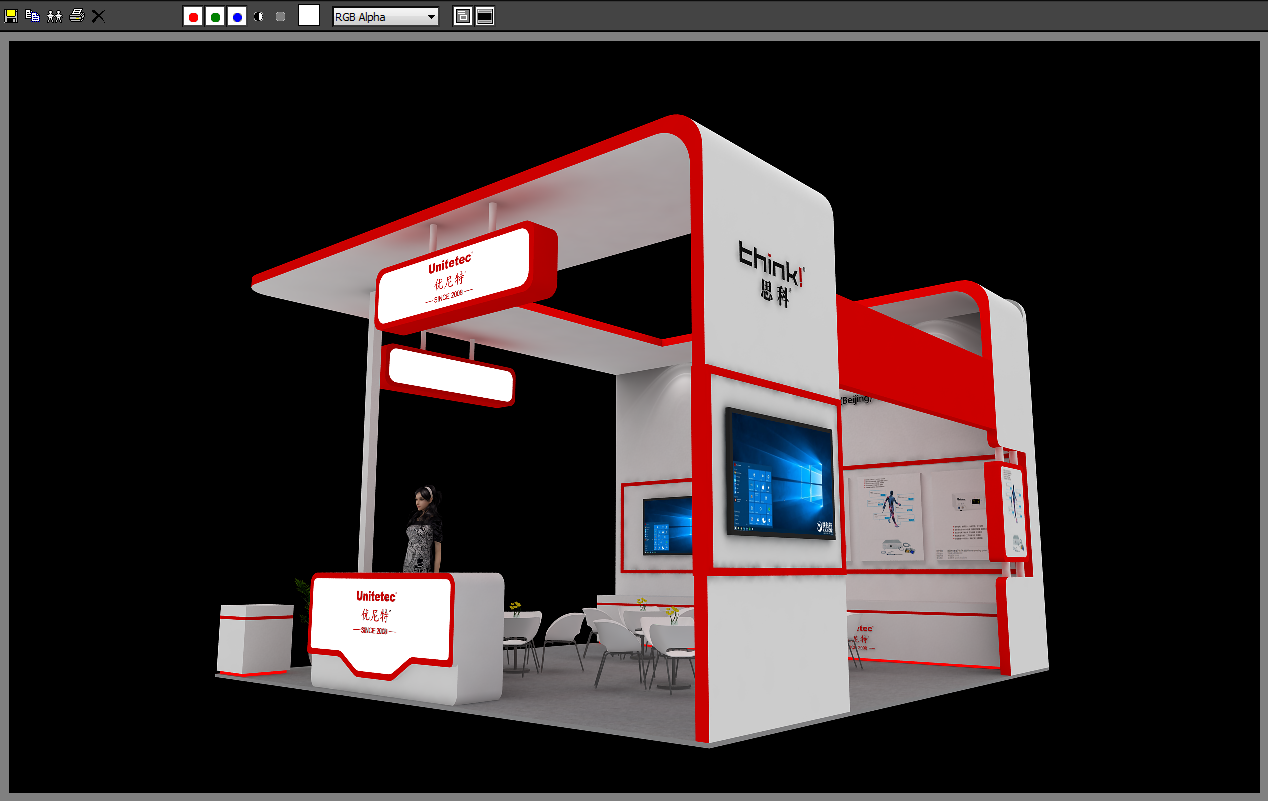
Task: Open the white color swatch
Action: click(309, 15)
